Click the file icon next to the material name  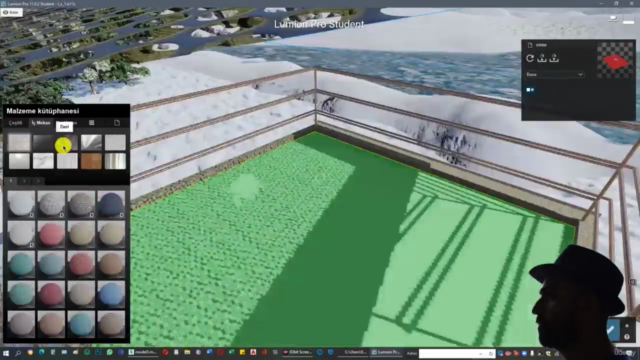(530, 45)
